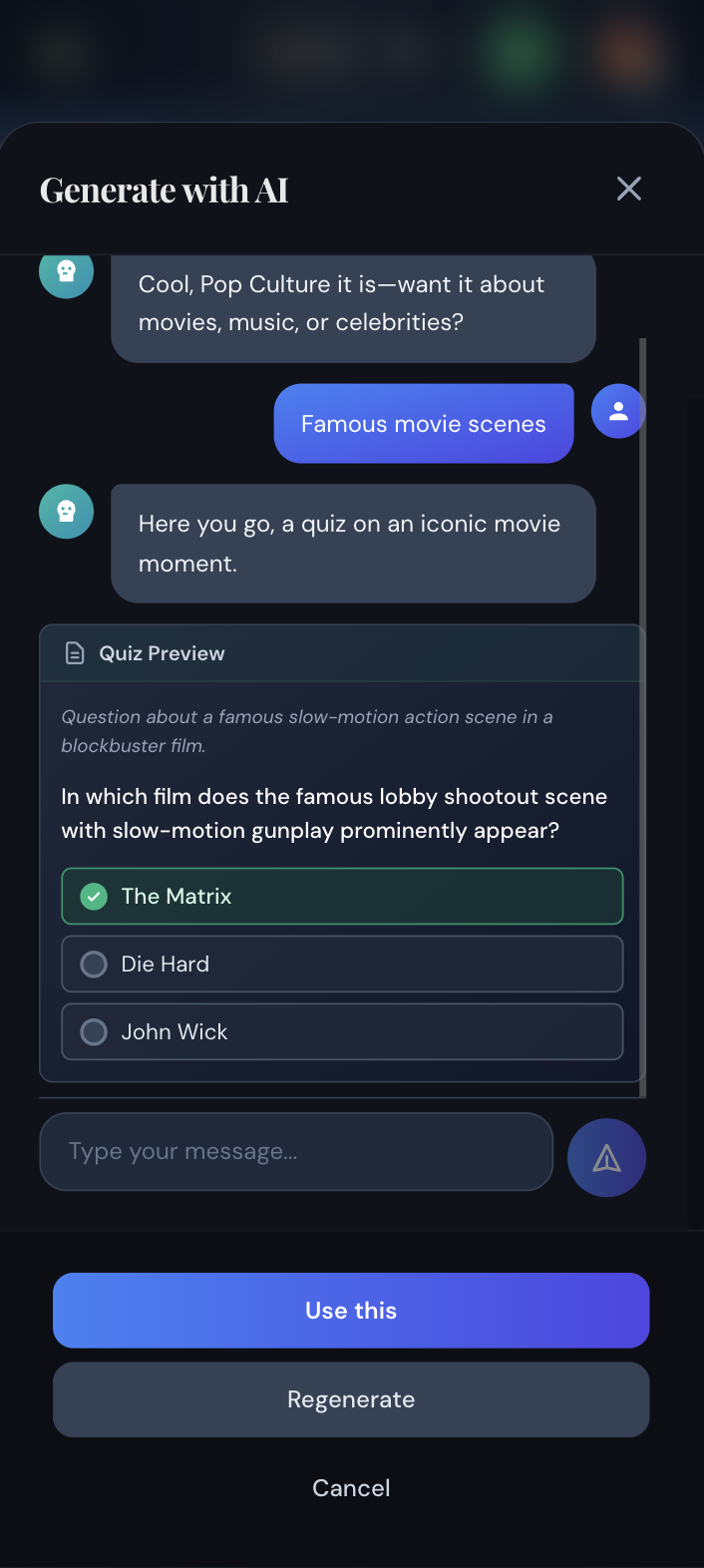The image size is (704, 1568).
Task: Click the Quiz Preview document icon
Action: (x=75, y=653)
